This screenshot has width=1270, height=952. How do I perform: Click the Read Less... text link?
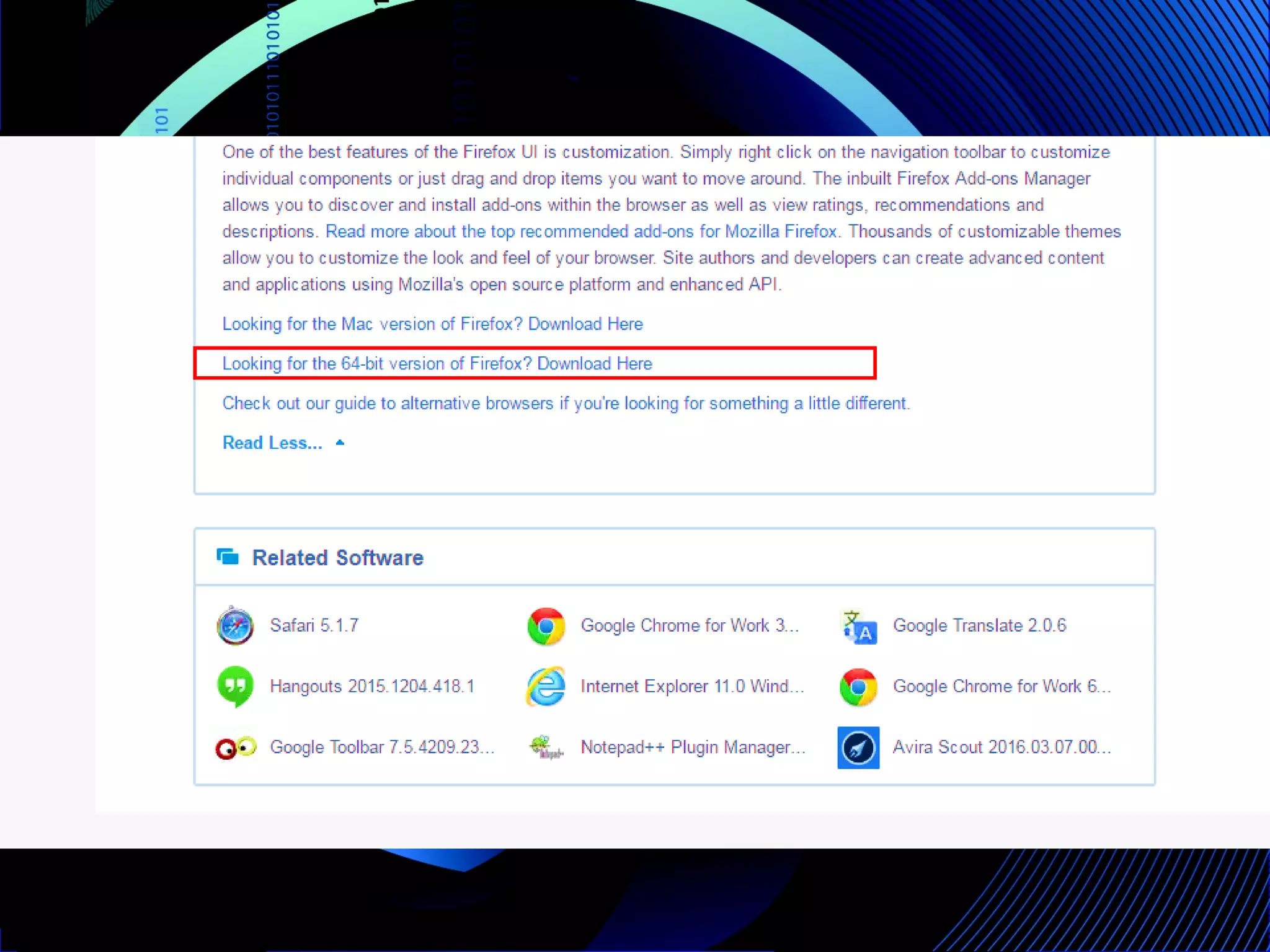pos(272,443)
